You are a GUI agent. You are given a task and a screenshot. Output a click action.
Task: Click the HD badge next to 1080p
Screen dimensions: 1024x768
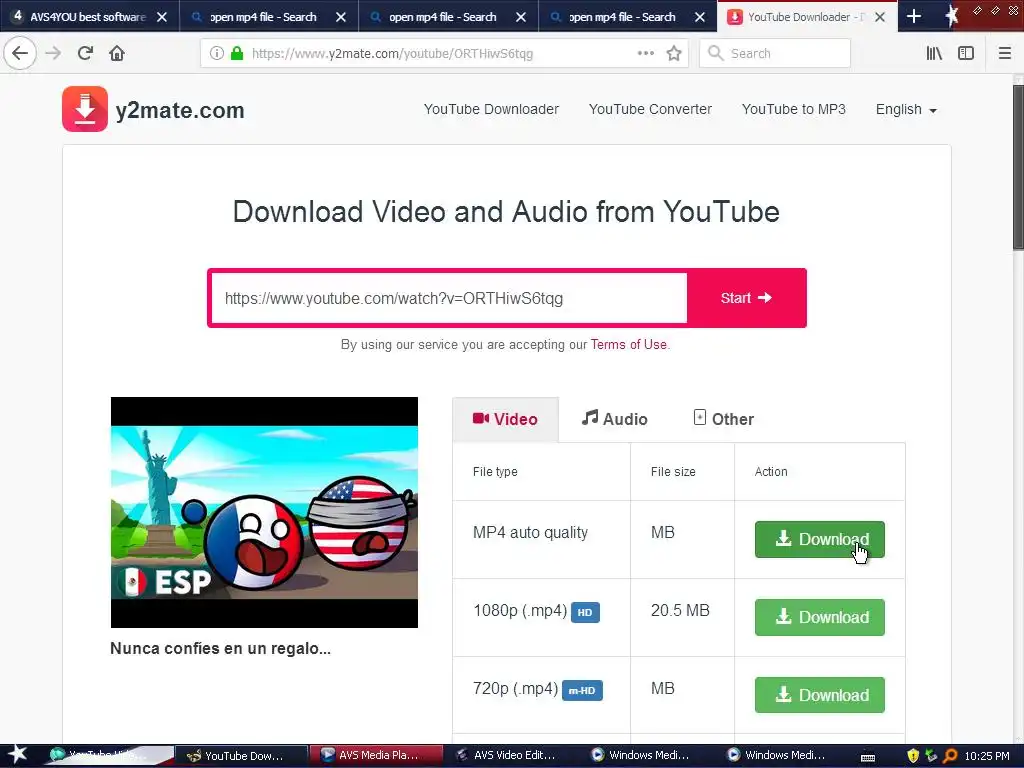[x=585, y=613]
